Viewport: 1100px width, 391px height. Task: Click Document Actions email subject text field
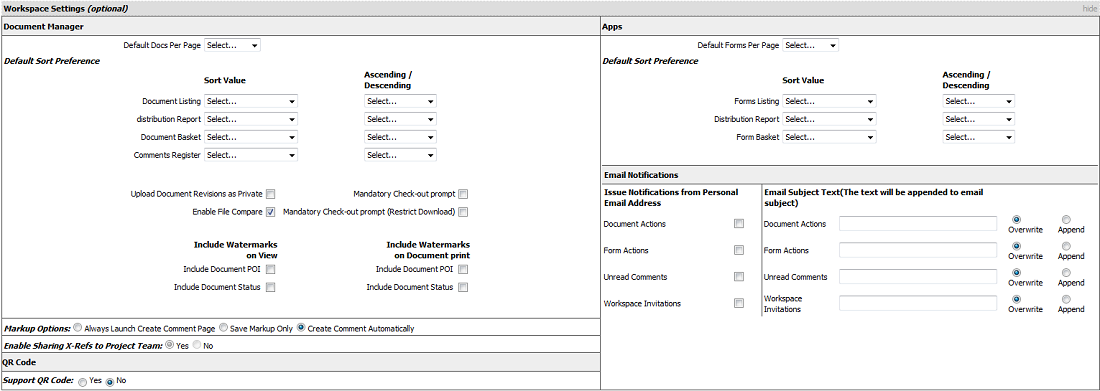click(x=918, y=224)
